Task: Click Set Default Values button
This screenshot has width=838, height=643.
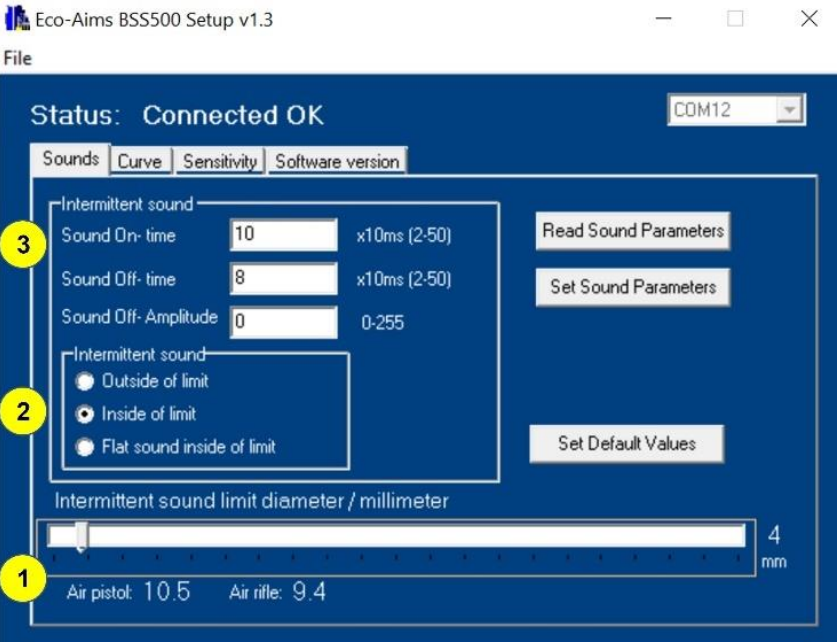Action: [x=627, y=444]
